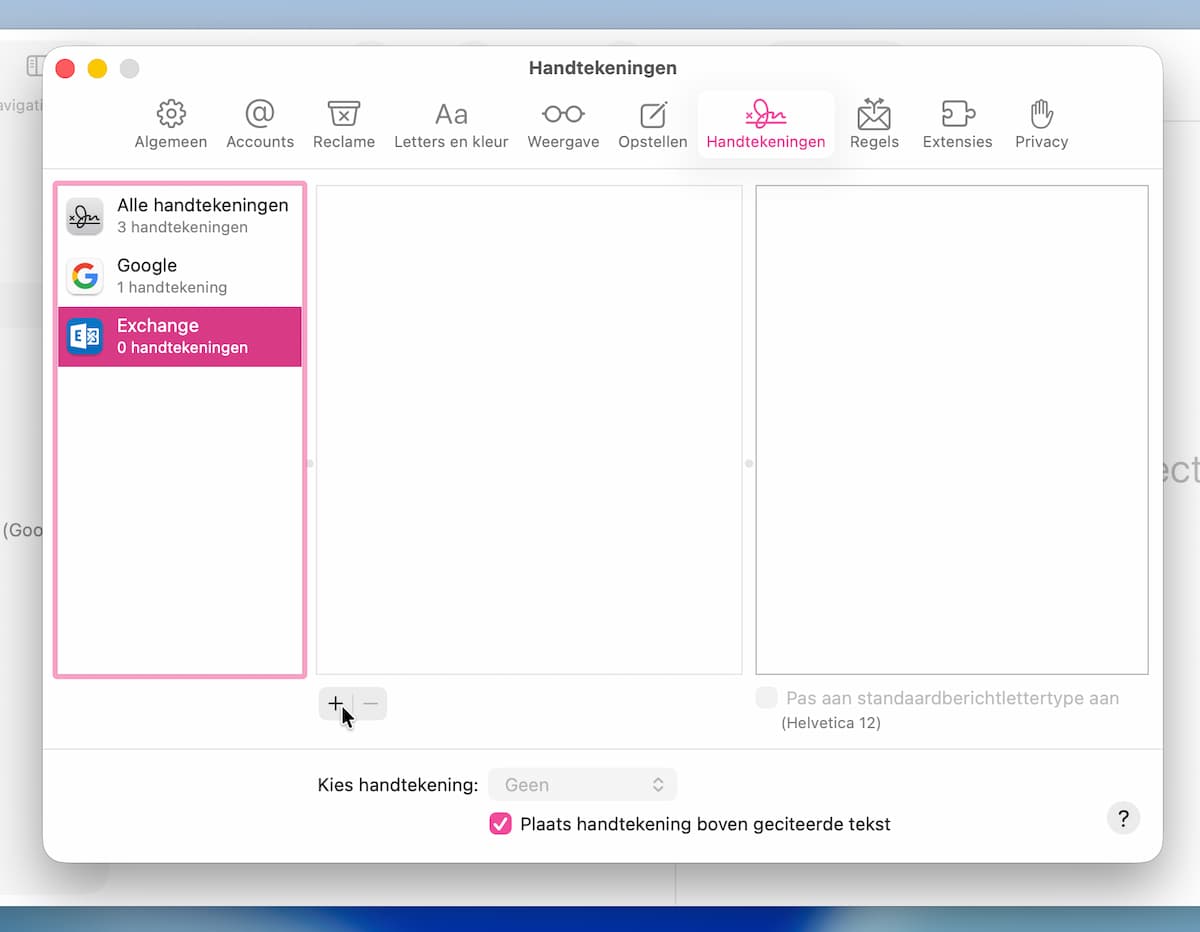1200x932 pixels.
Task: Open Letters en kleur preferences
Action: [x=451, y=125]
